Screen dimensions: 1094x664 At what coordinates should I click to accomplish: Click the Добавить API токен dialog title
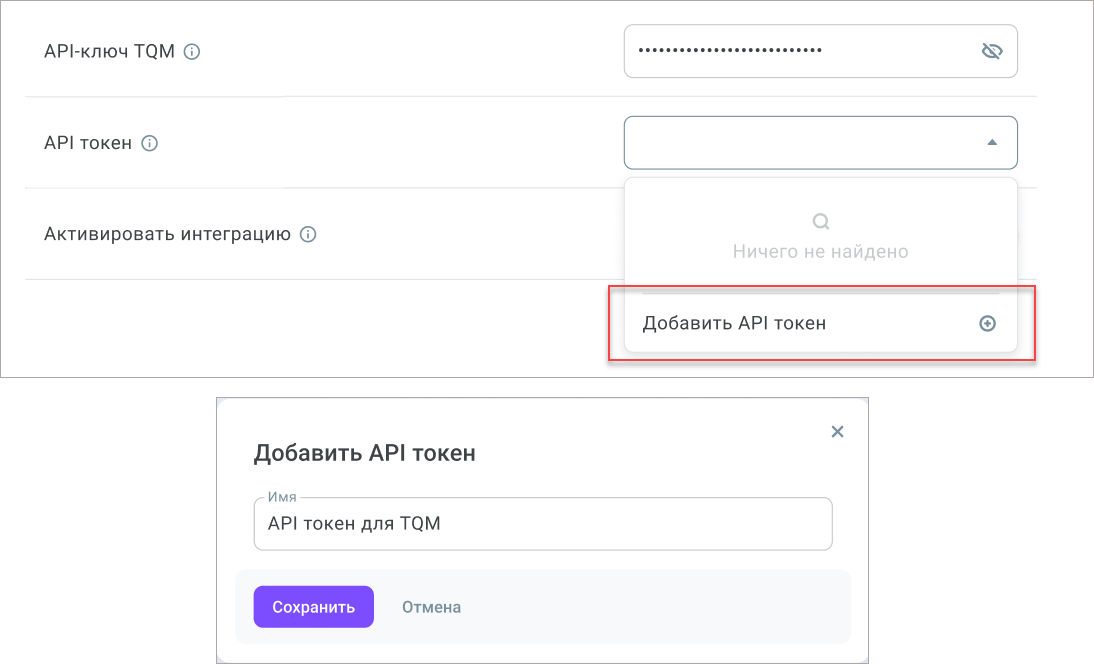coord(365,453)
